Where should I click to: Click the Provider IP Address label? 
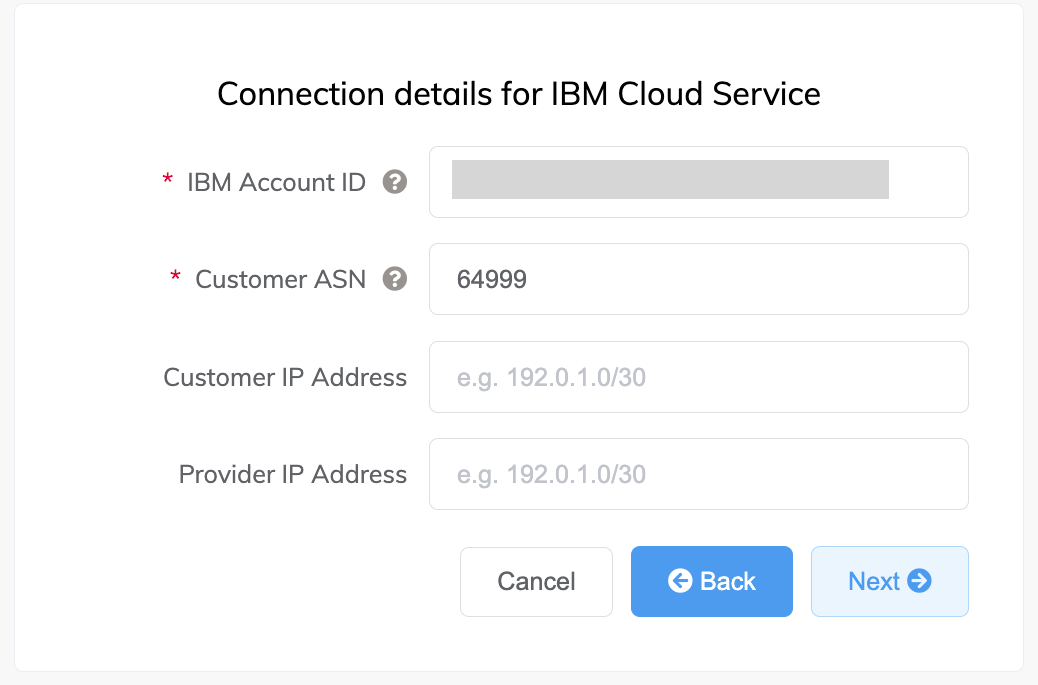pyautogui.click(x=292, y=474)
